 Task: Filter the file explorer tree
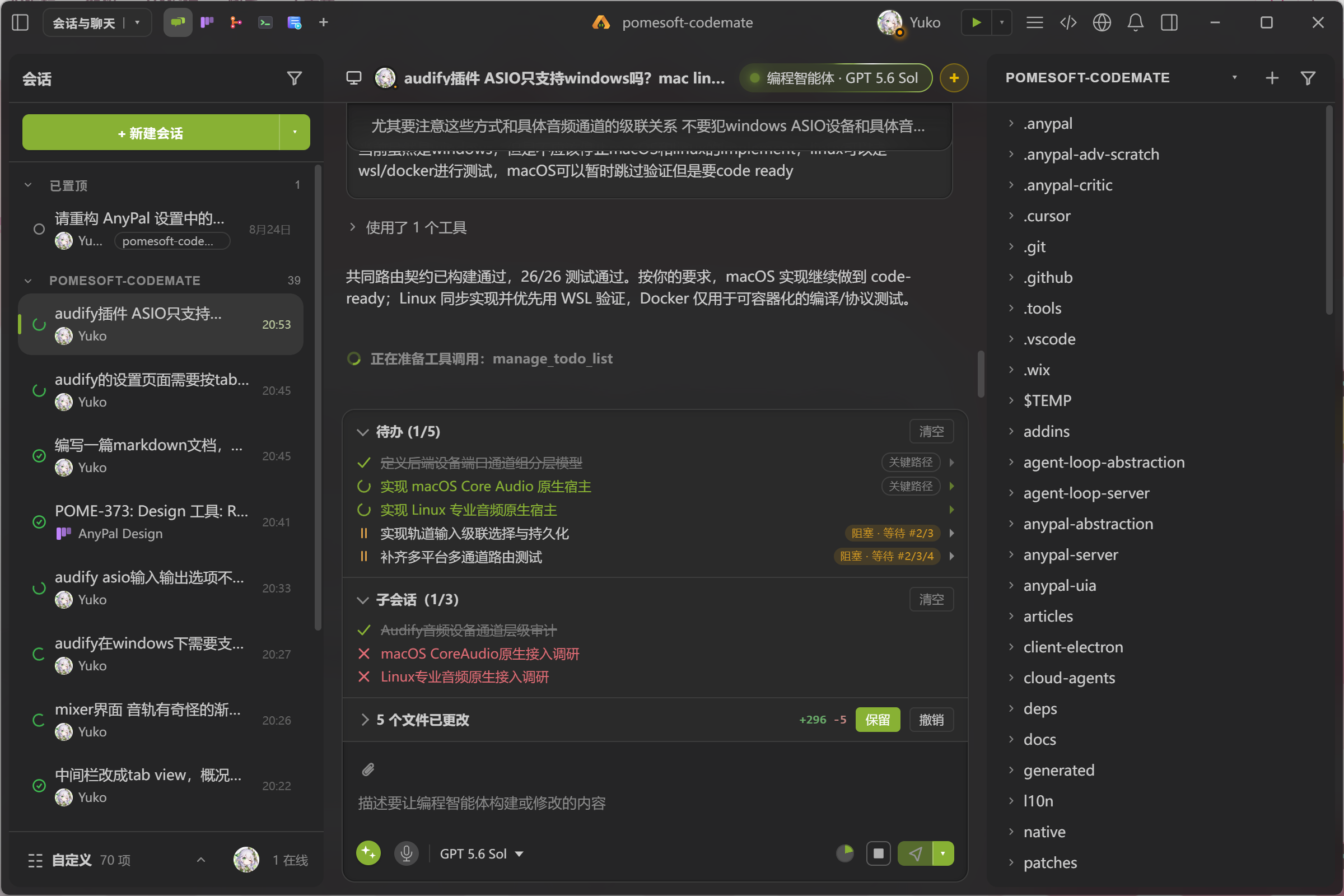tap(1308, 78)
